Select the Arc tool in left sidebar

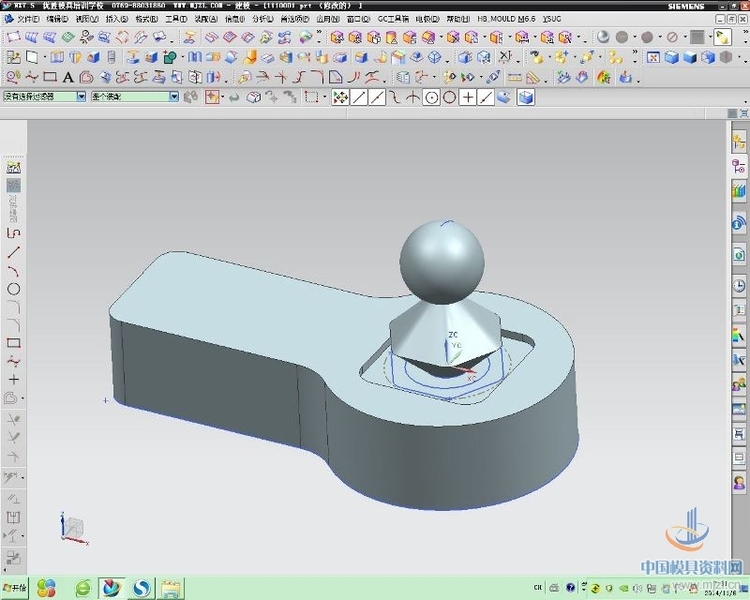point(14,270)
